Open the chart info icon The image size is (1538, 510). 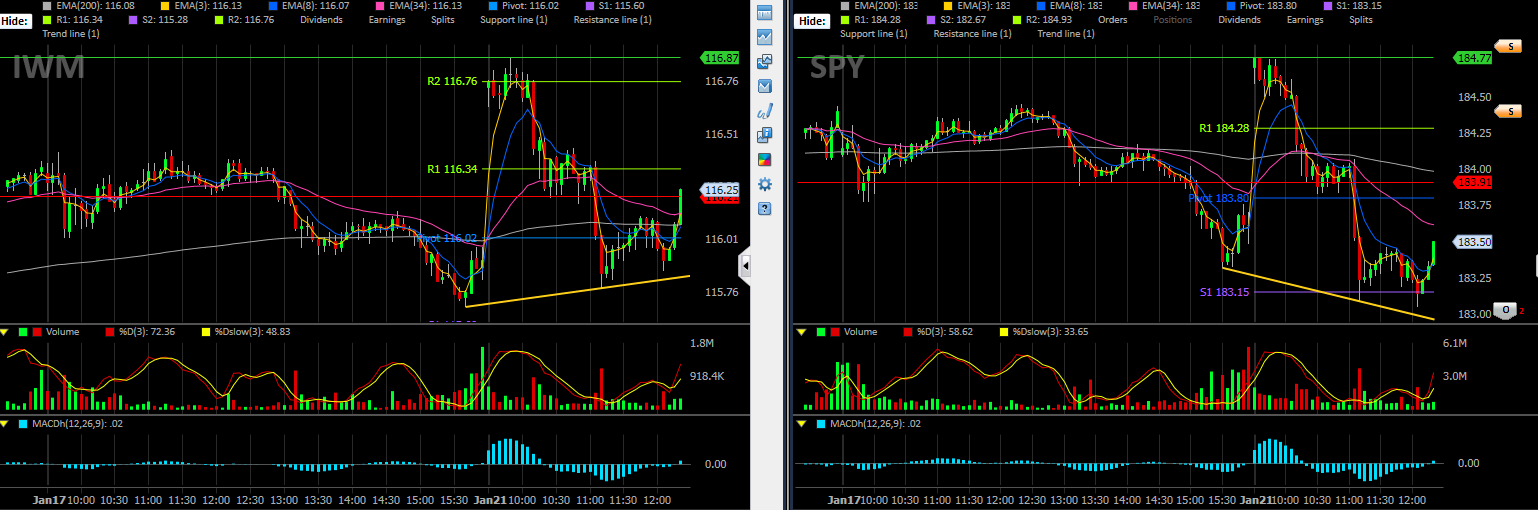pyautogui.click(x=765, y=135)
